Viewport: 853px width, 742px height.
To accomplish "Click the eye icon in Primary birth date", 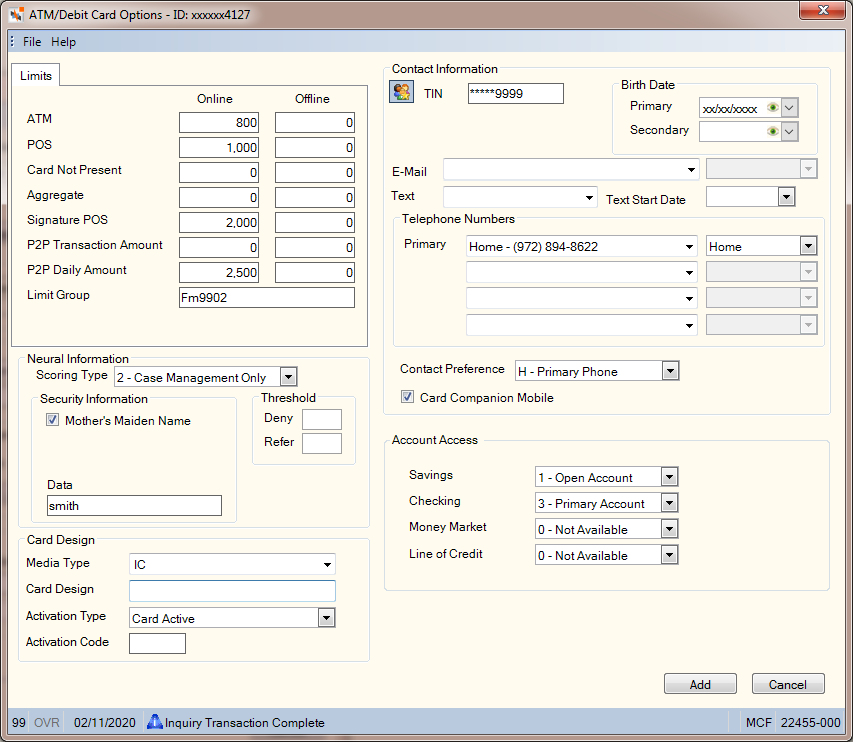I will pos(772,107).
